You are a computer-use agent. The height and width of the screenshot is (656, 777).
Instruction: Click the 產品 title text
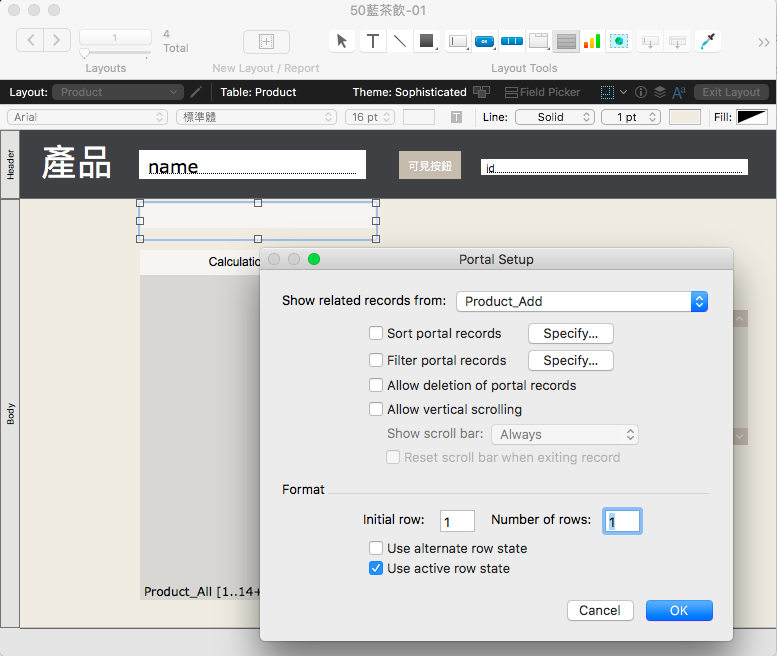pyautogui.click(x=77, y=163)
